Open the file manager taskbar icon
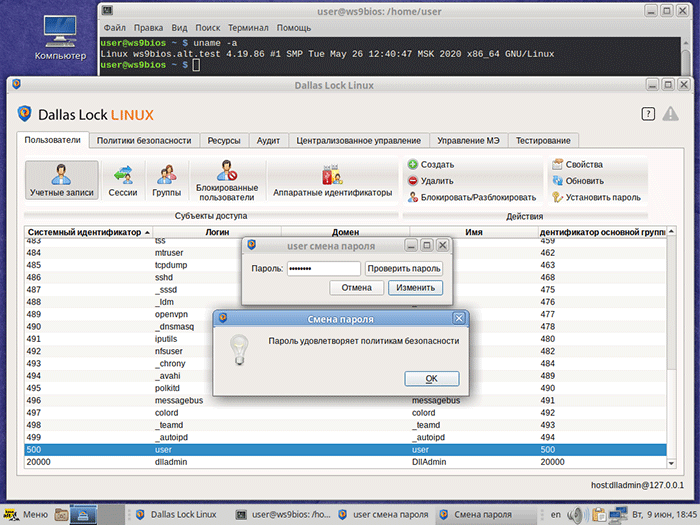The width and height of the screenshot is (700, 525). (x=61, y=515)
